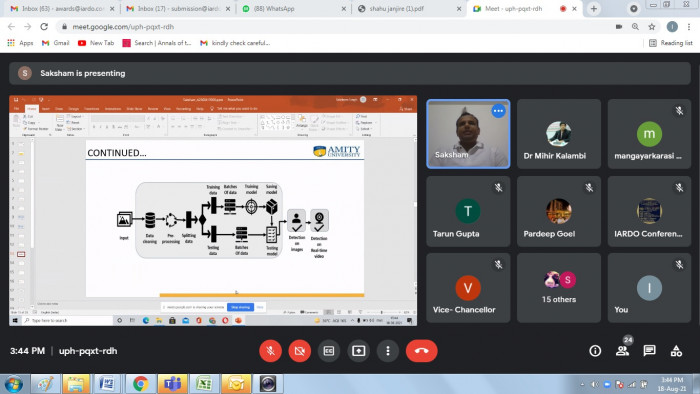Open the blue options dots on Saksham's tile
The height and width of the screenshot is (394, 700).
point(498,111)
